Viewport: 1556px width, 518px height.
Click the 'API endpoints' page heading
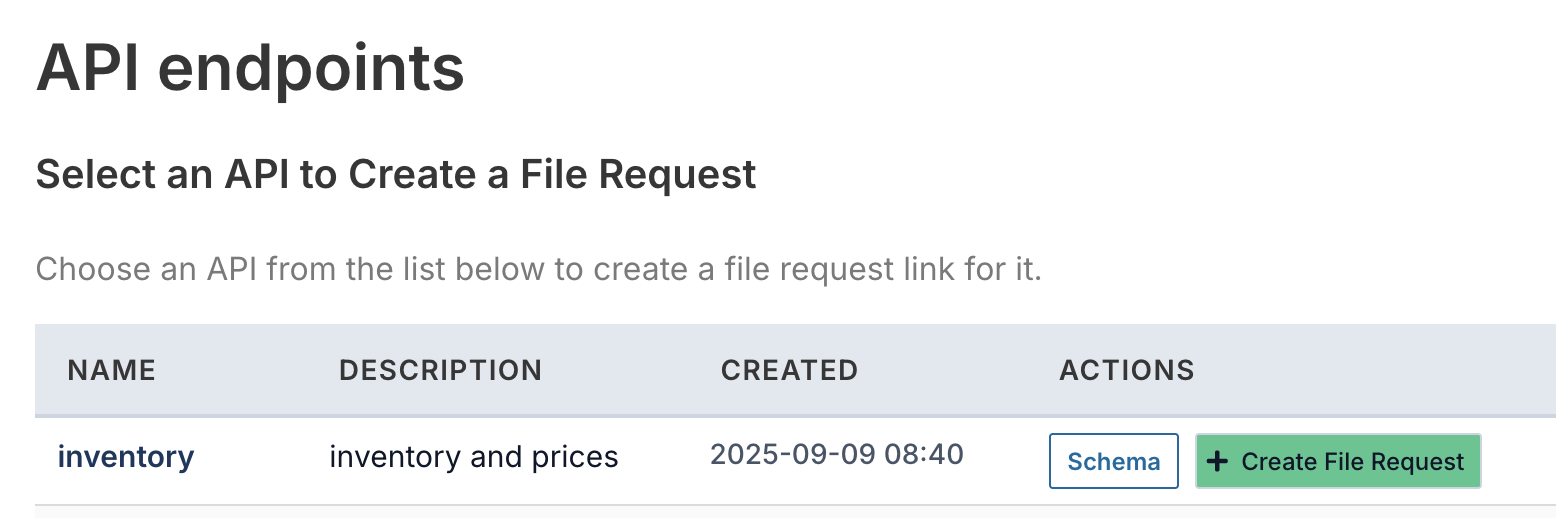[250, 68]
